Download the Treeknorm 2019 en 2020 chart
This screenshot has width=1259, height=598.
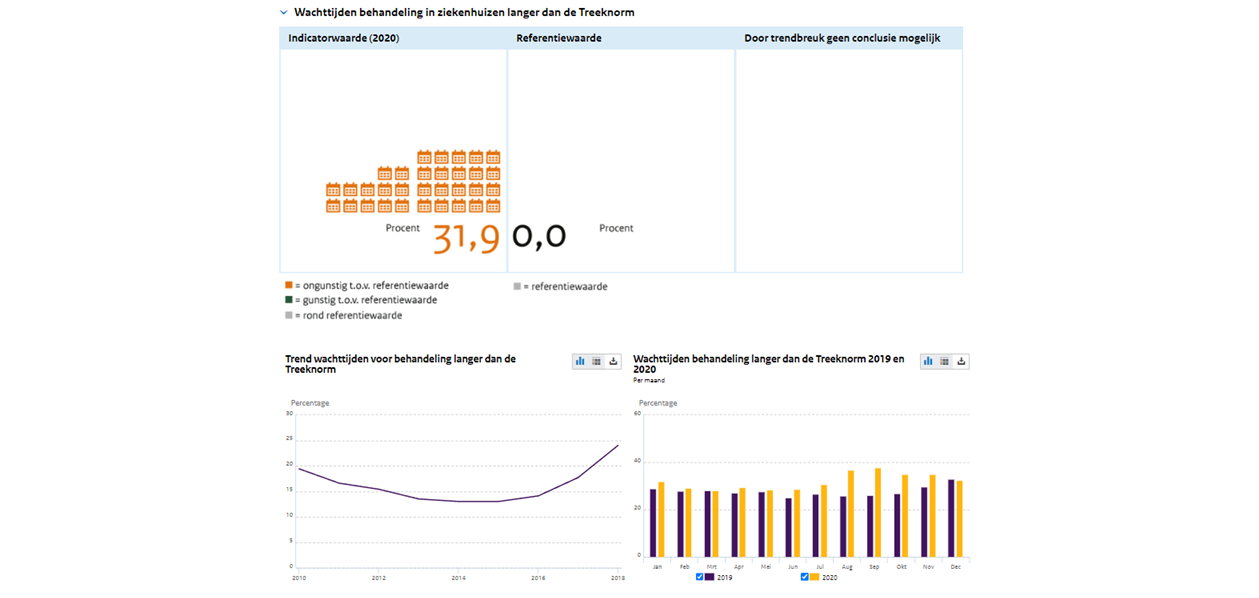tap(961, 361)
